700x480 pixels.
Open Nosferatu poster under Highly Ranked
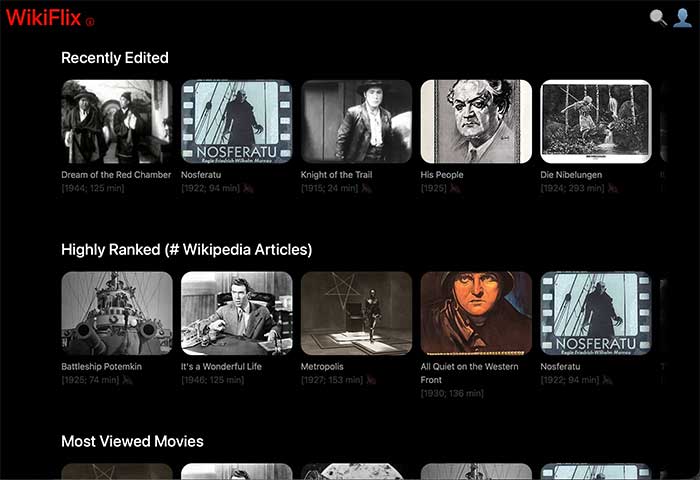tap(596, 313)
